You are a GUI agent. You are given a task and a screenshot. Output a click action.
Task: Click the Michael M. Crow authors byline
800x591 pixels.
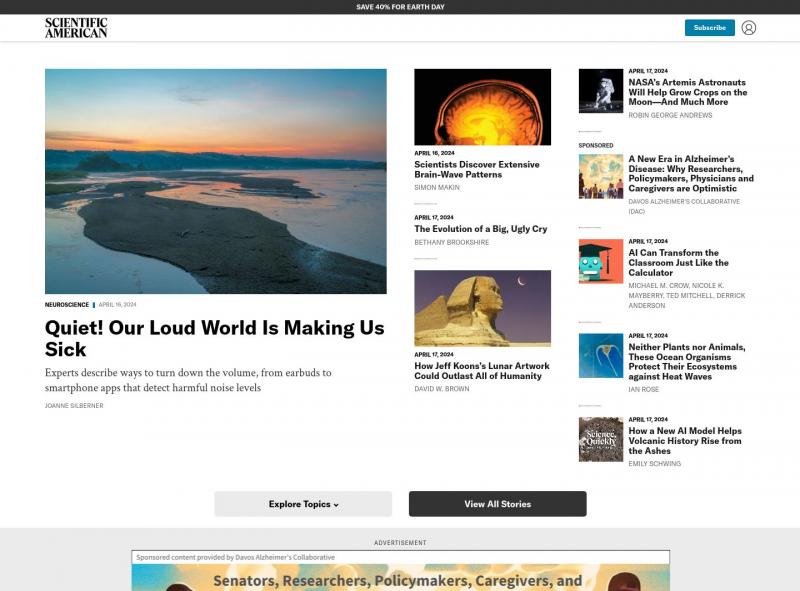[687, 296]
